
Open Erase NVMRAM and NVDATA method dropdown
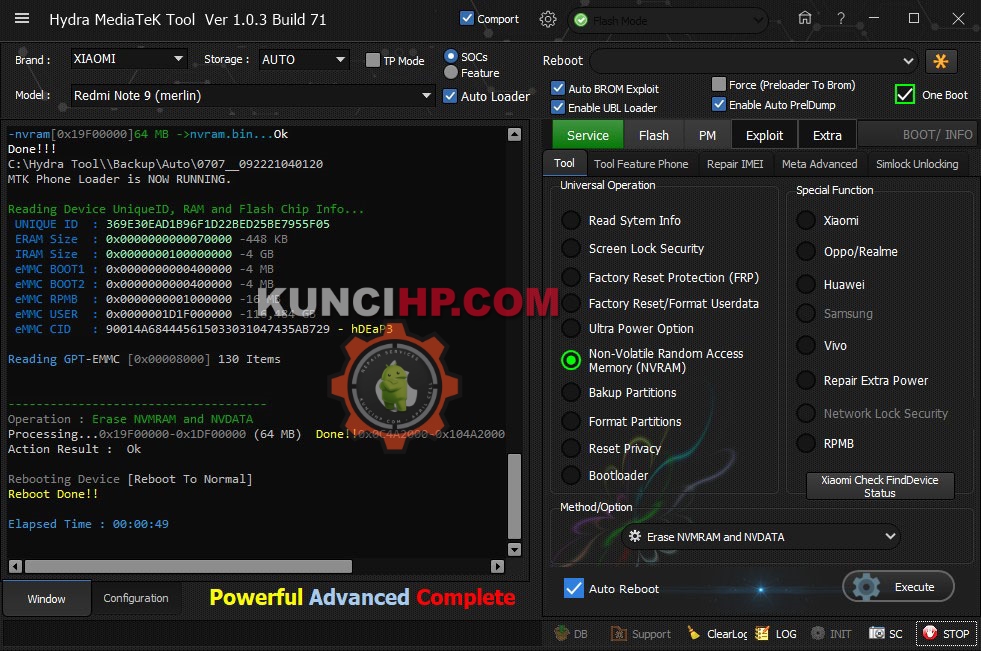click(761, 537)
